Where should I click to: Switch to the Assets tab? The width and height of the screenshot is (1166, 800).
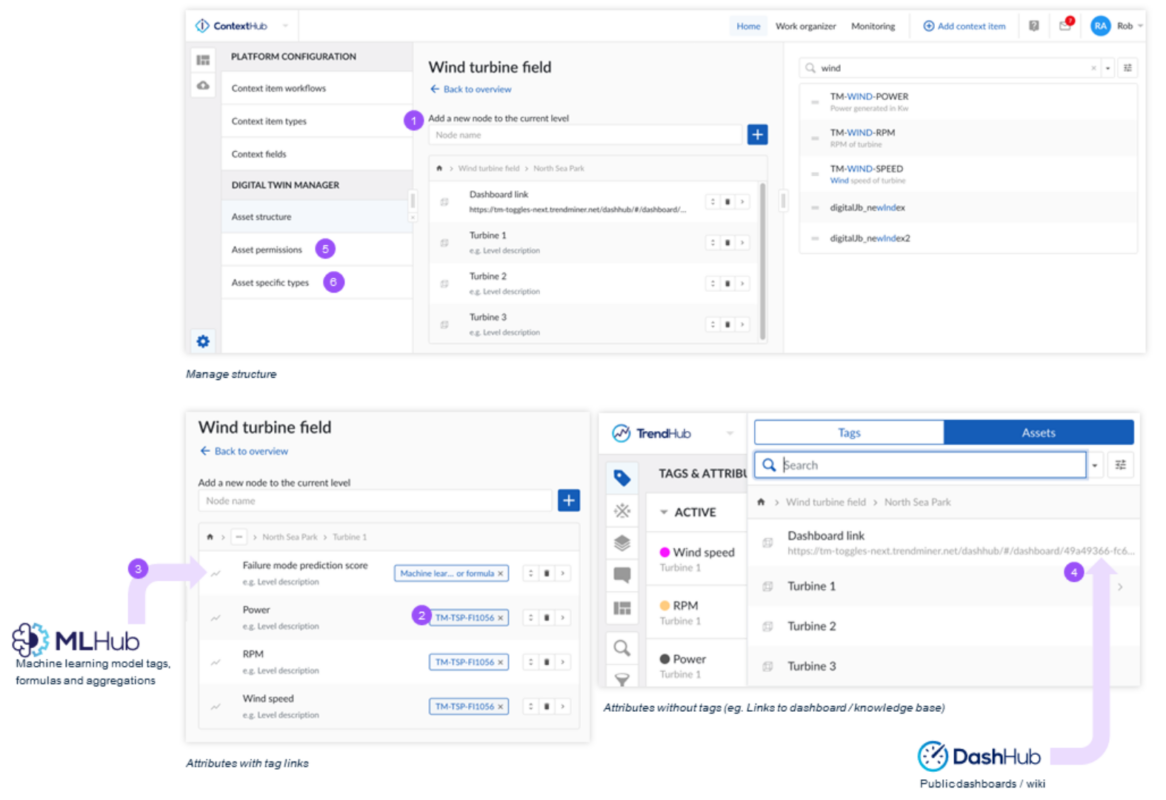pyautogui.click(x=1039, y=432)
